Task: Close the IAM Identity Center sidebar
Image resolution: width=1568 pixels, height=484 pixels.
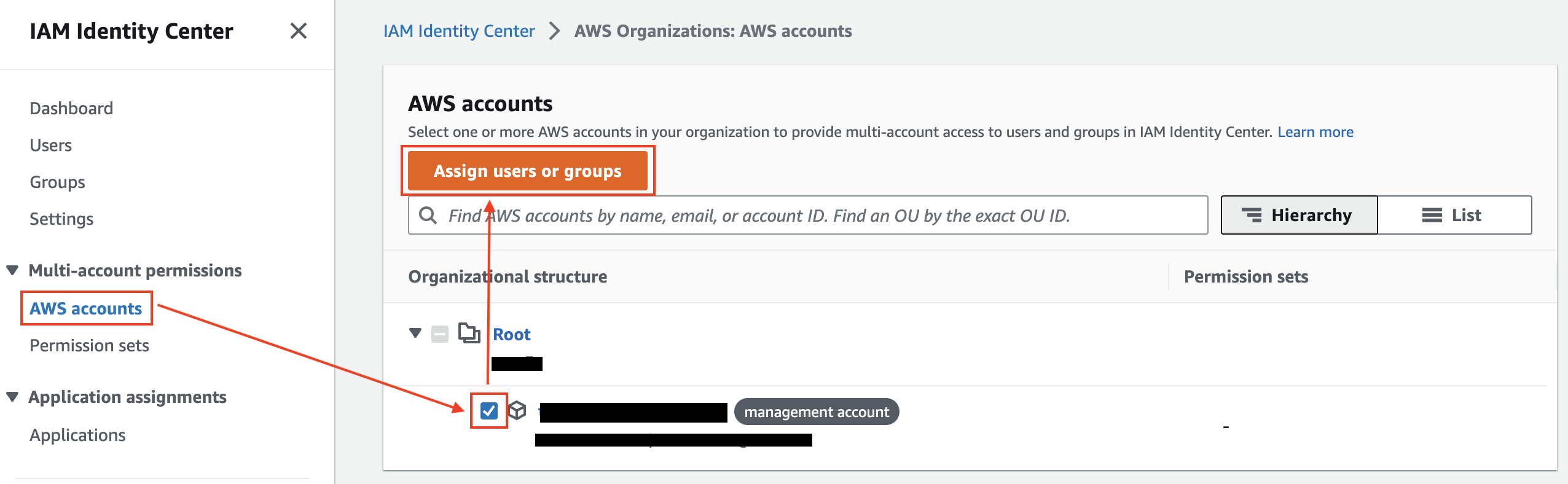Action: [x=299, y=31]
